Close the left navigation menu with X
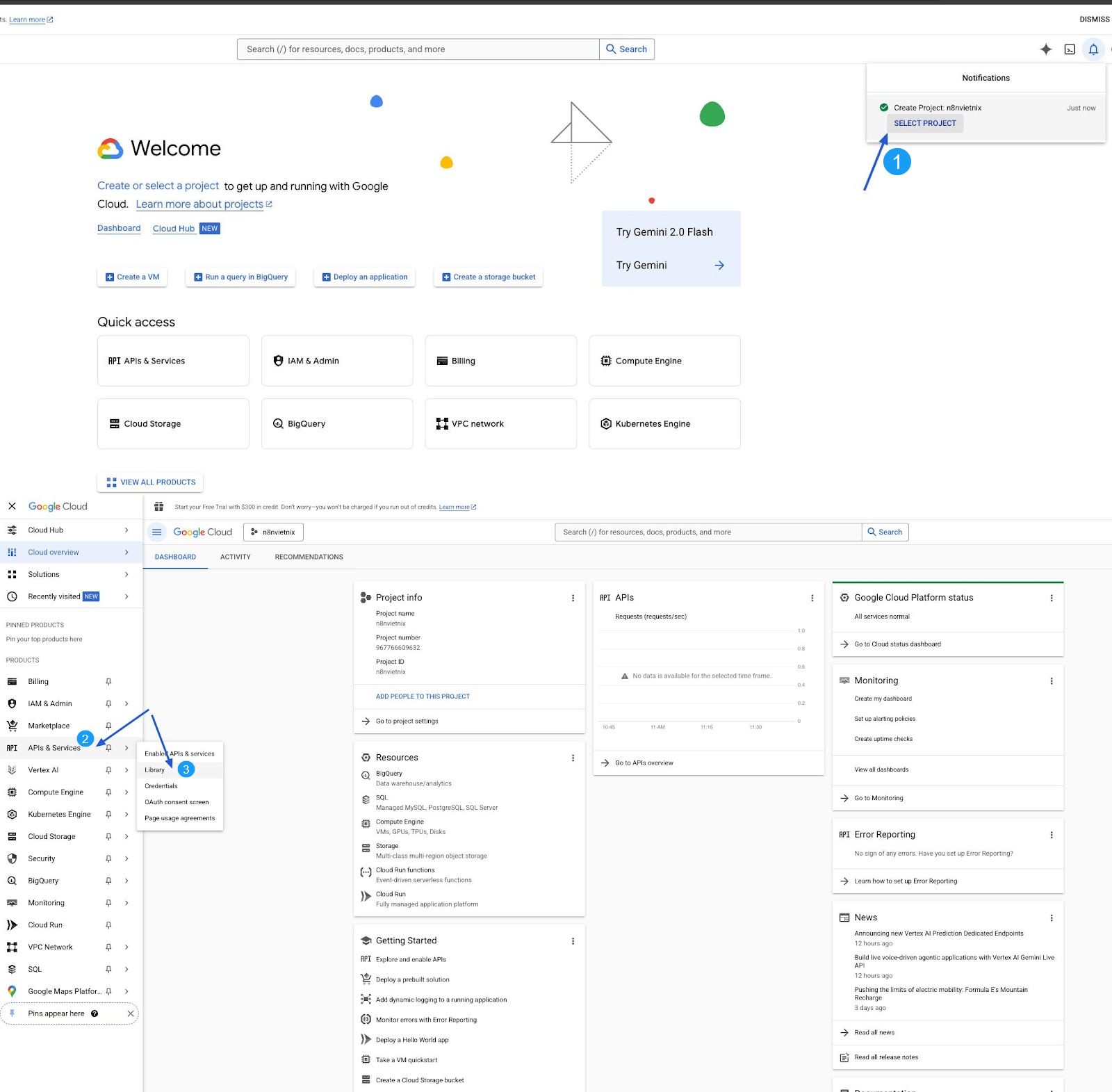Image resolution: width=1112 pixels, height=1092 pixels. point(12,507)
